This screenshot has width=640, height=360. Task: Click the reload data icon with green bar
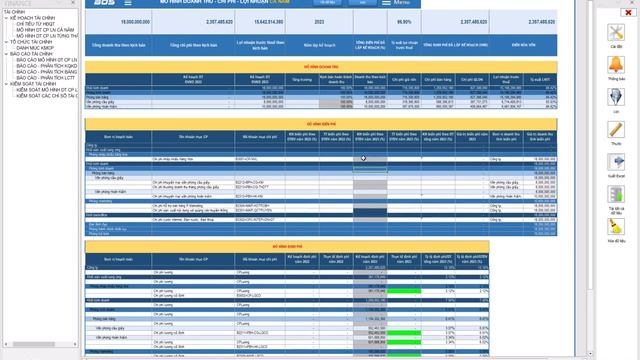pos(616,194)
